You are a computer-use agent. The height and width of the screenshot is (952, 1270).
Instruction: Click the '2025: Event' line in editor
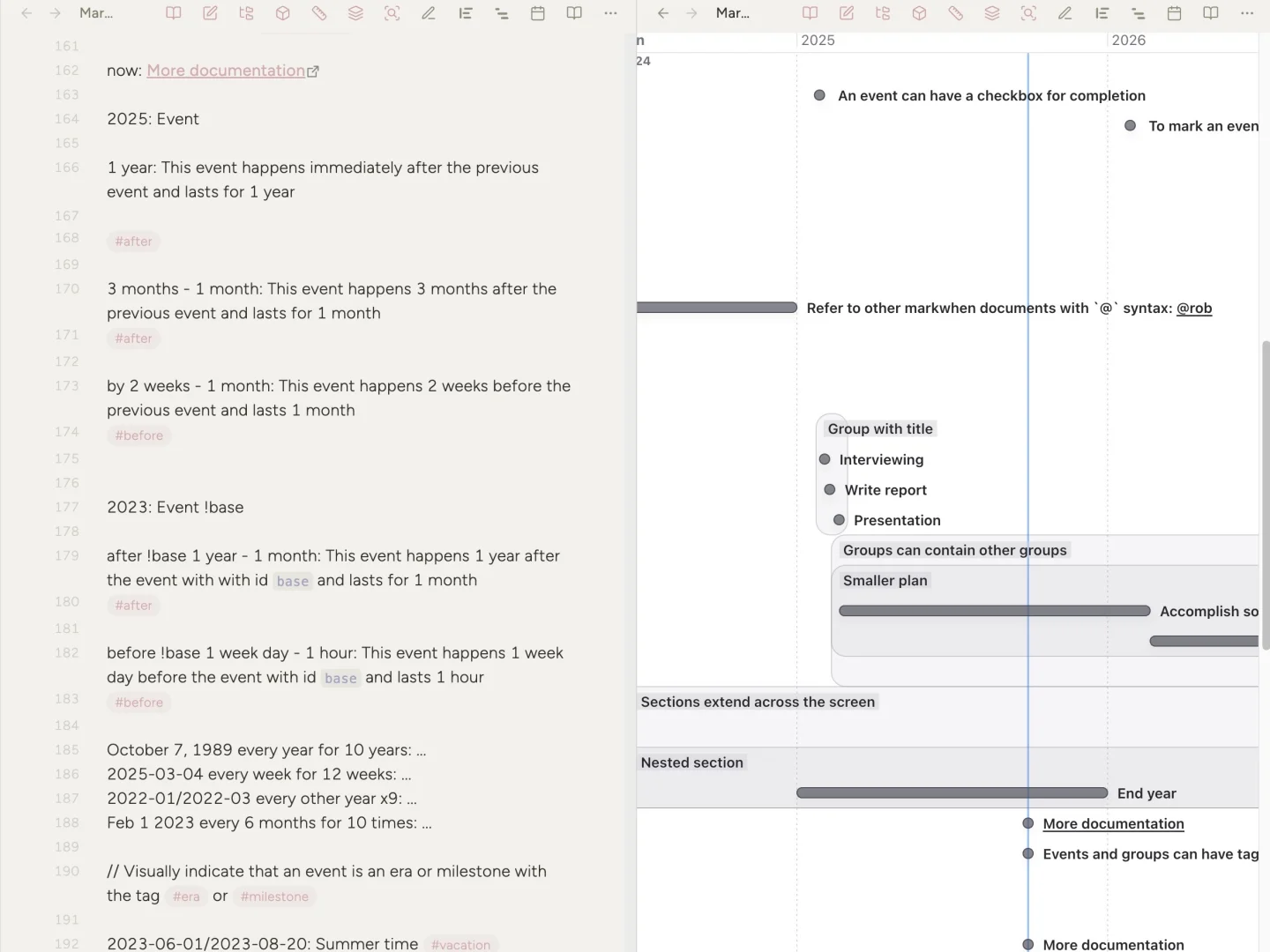click(153, 119)
